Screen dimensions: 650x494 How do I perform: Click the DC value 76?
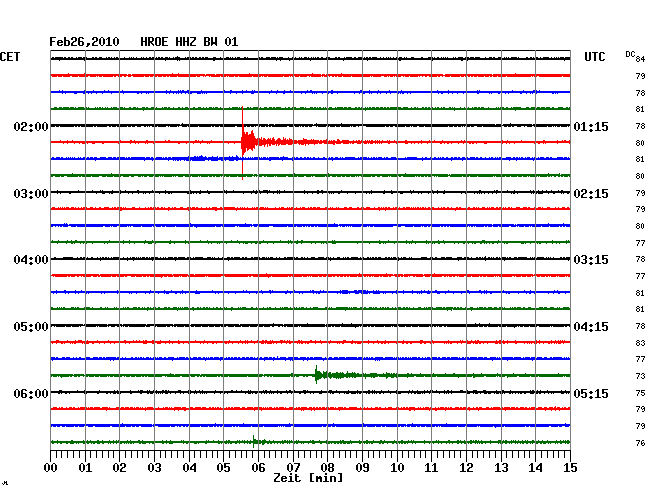coord(640,443)
